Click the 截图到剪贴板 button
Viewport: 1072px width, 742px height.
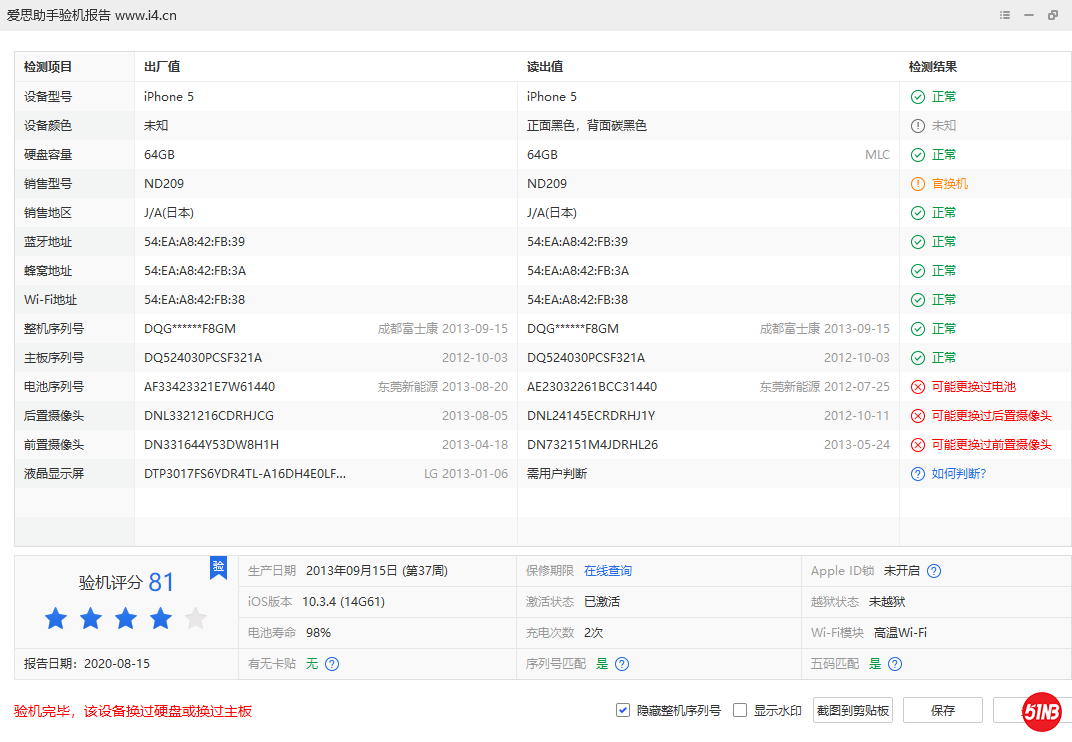click(x=852, y=710)
